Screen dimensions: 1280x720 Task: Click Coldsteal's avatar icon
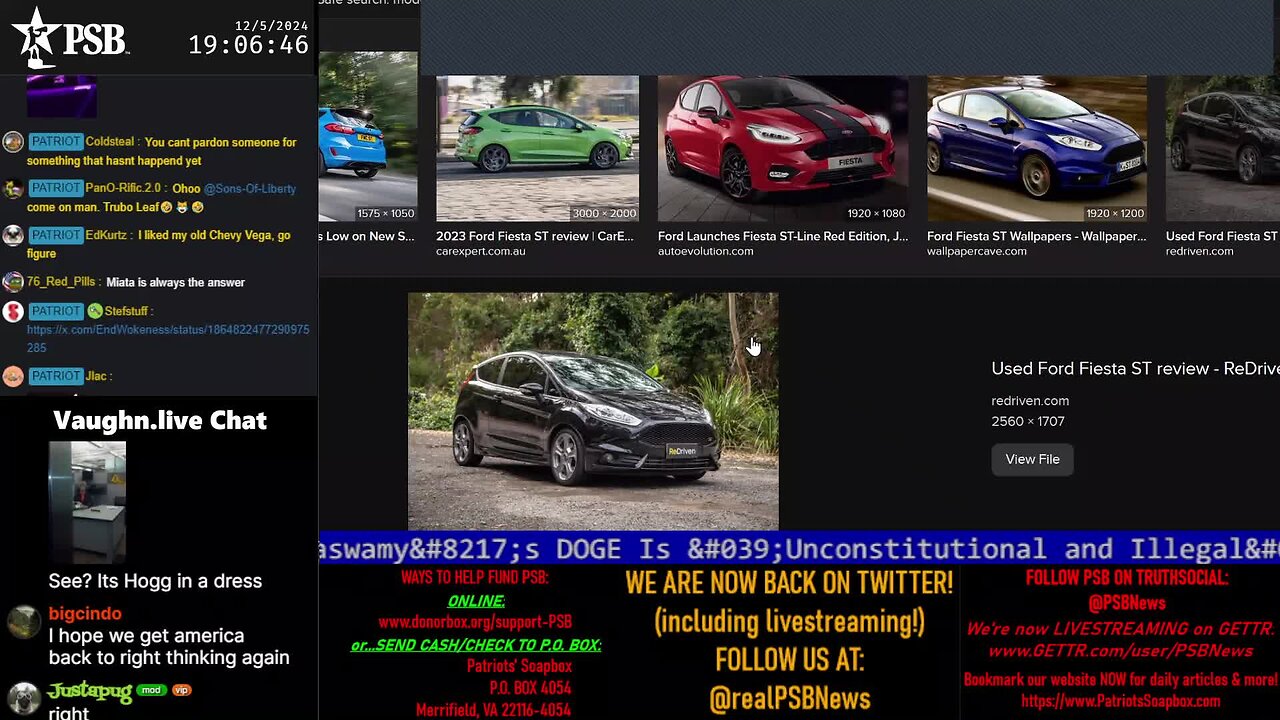13,142
